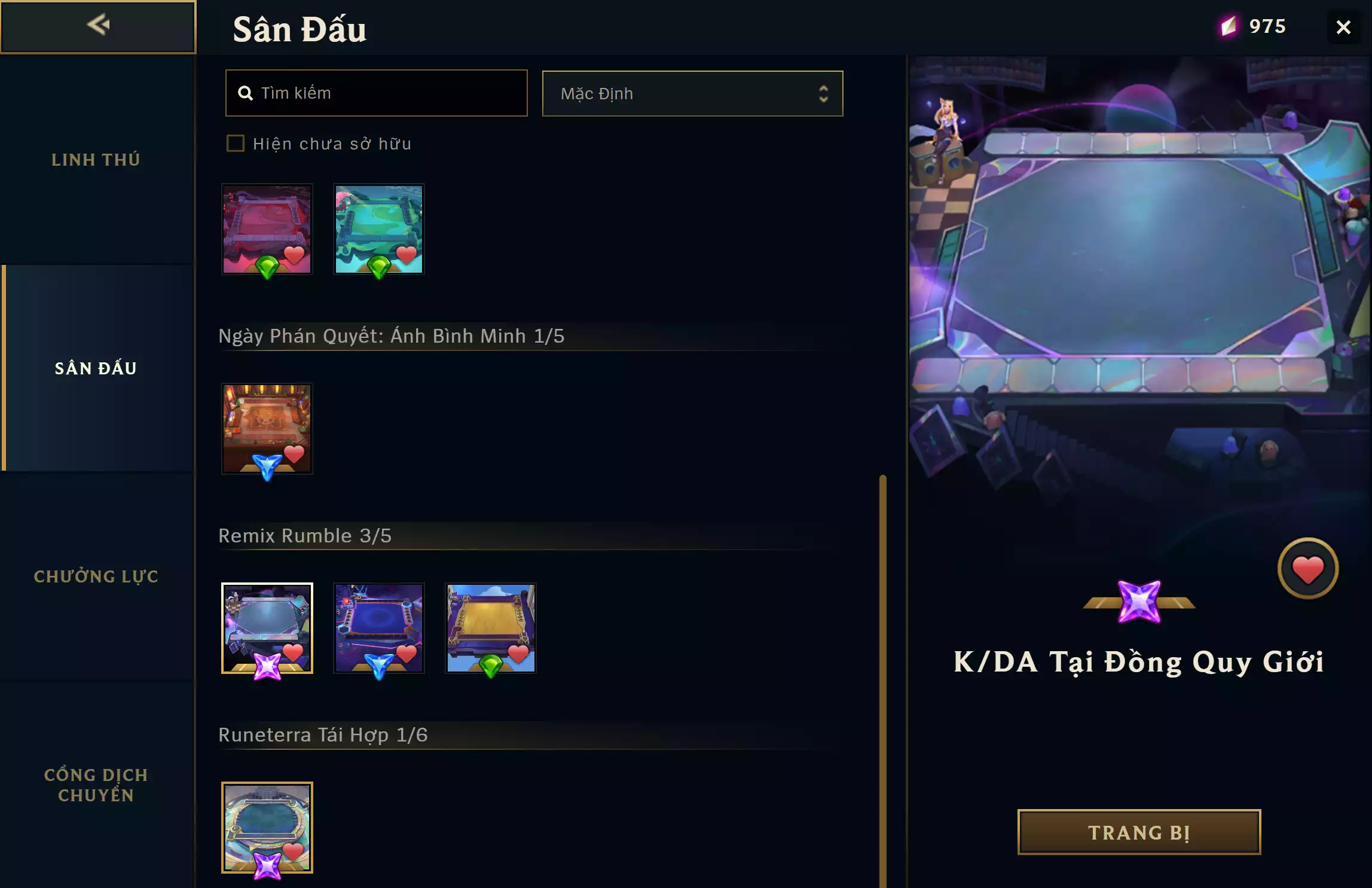
Task: Click the dropdown arrows on the Mặc Định box
Action: [x=823, y=94]
